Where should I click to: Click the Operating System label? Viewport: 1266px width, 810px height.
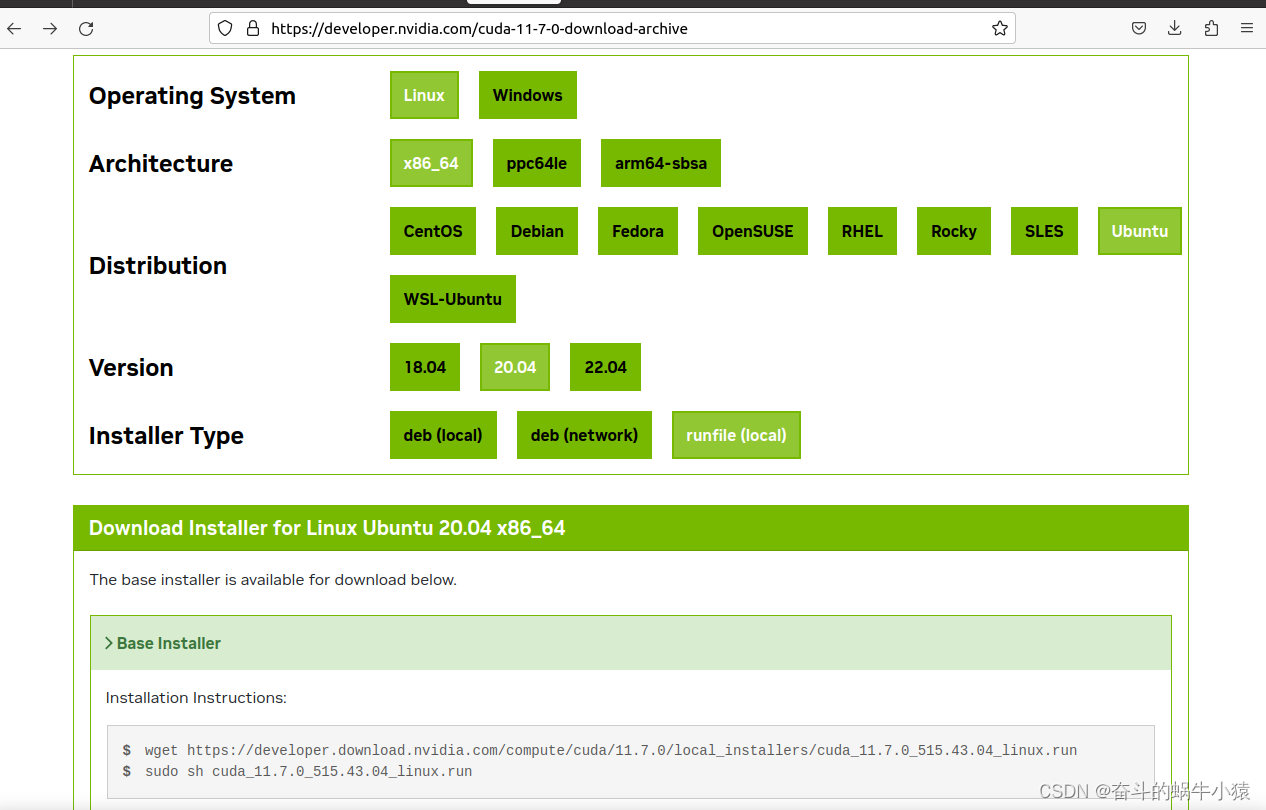click(192, 96)
